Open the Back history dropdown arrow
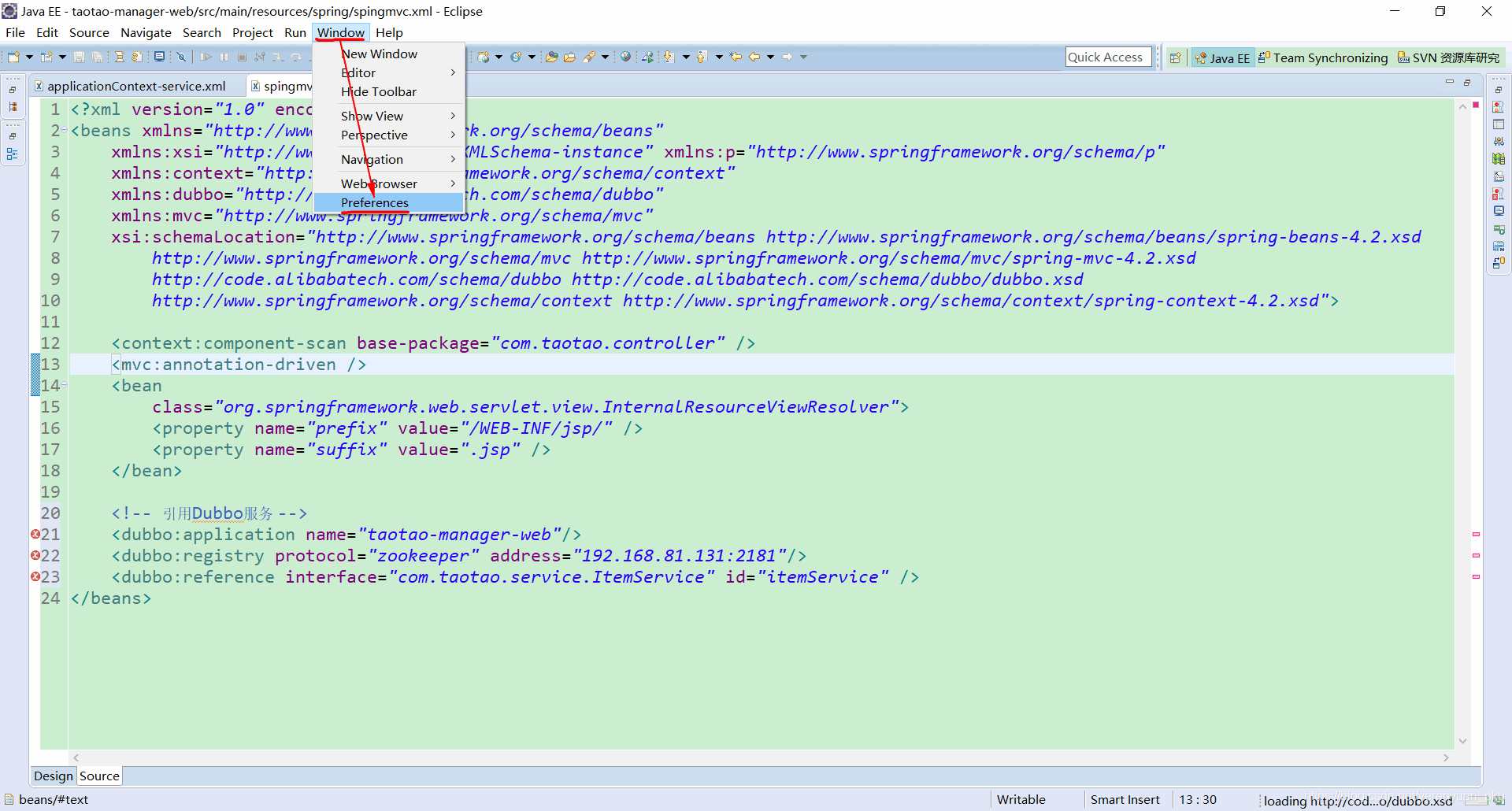This screenshot has width=1512, height=811. click(x=770, y=57)
